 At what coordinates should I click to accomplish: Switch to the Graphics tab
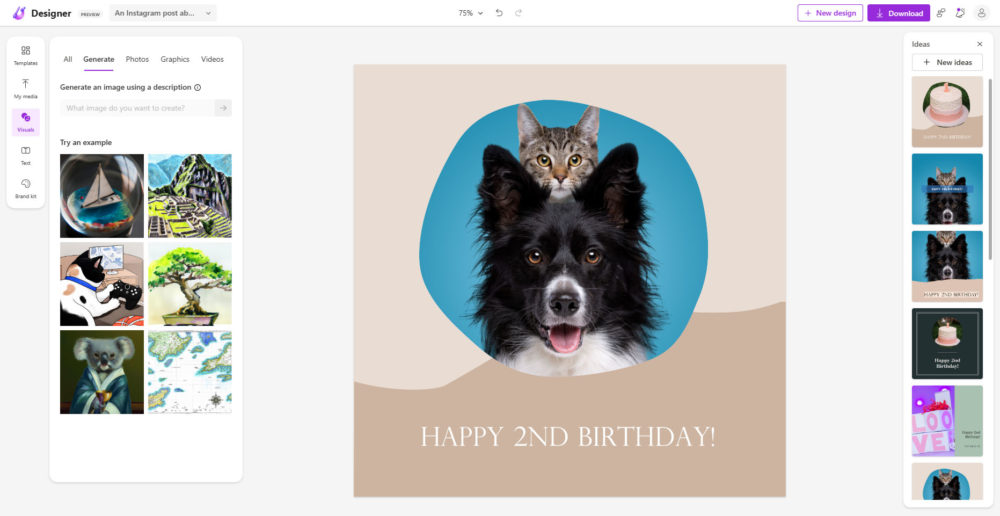[x=175, y=59]
